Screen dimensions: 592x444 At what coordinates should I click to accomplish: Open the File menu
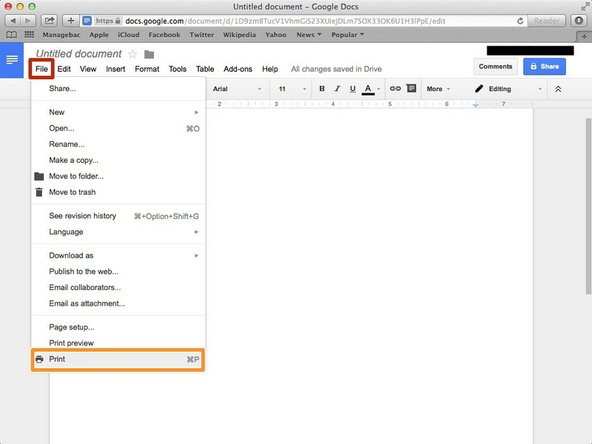(42, 69)
